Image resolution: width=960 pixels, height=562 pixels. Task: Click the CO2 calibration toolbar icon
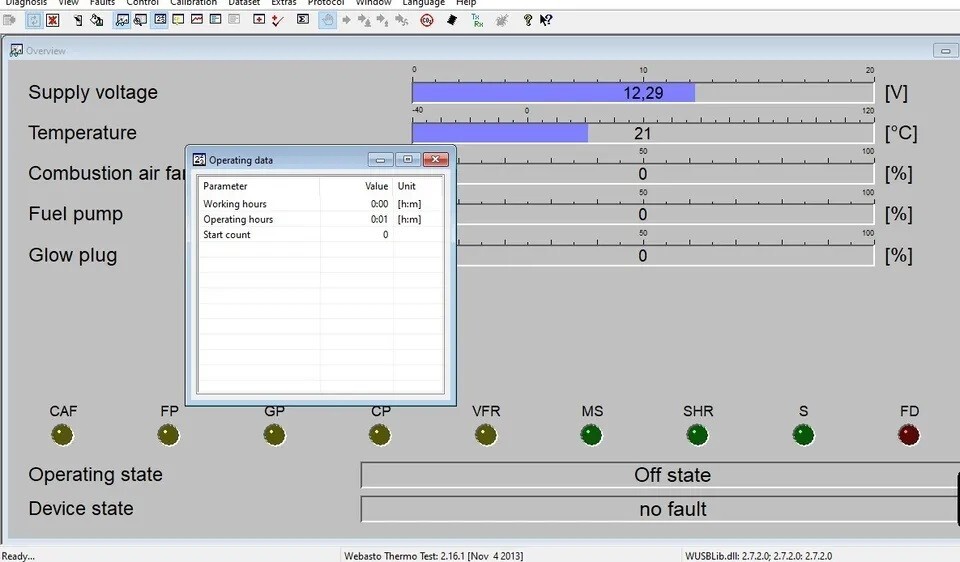tap(427, 20)
